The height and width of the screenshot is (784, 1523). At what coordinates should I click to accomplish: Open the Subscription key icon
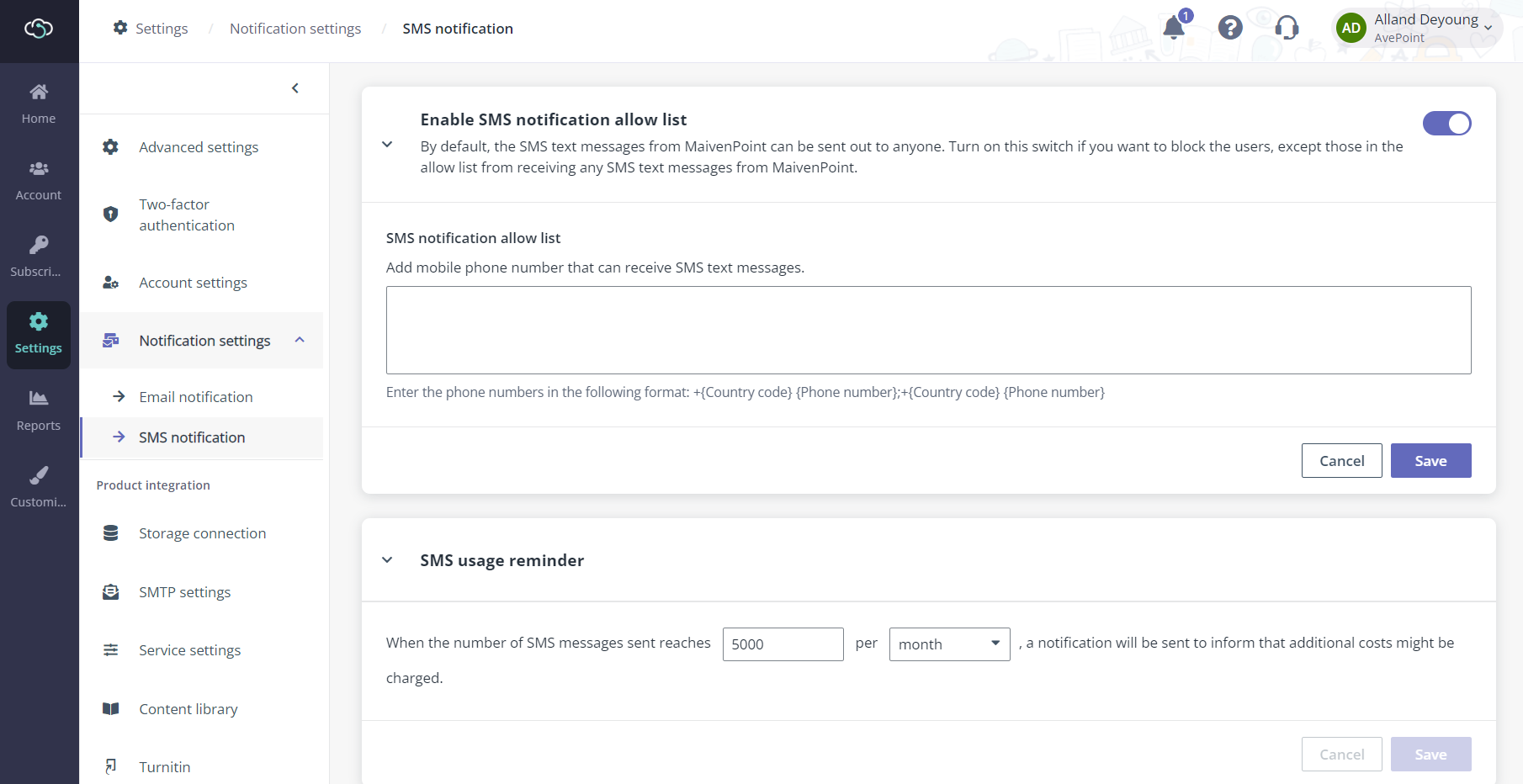(39, 245)
